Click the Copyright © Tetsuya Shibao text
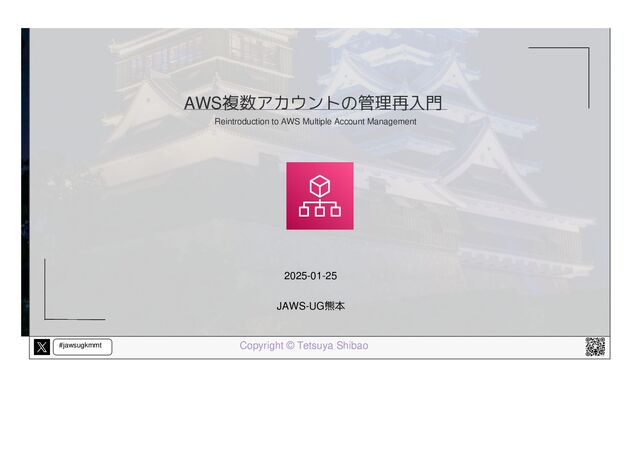This screenshot has height=452, width=640. tap(304, 346)
